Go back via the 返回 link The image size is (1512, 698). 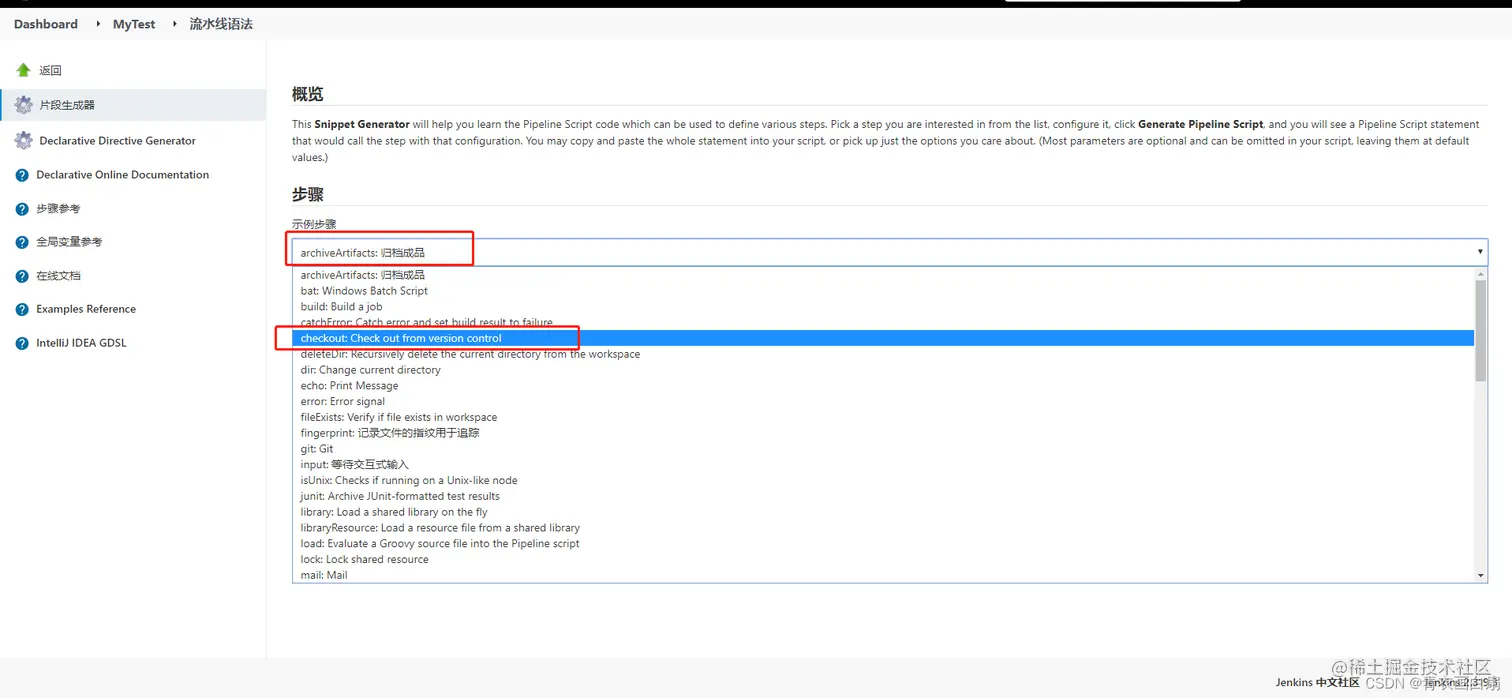tap(50, 70)
